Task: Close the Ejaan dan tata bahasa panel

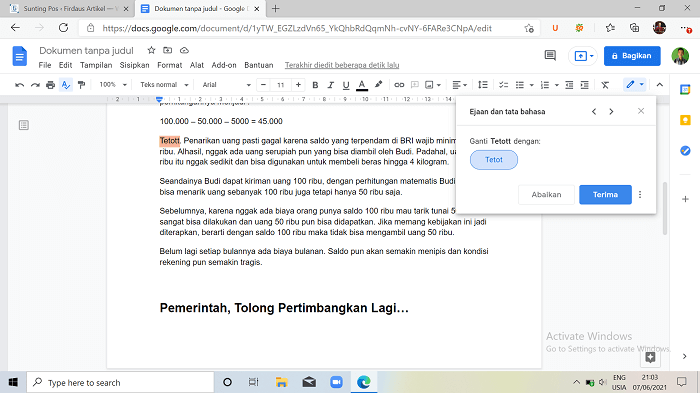Action: click(641, 111)
